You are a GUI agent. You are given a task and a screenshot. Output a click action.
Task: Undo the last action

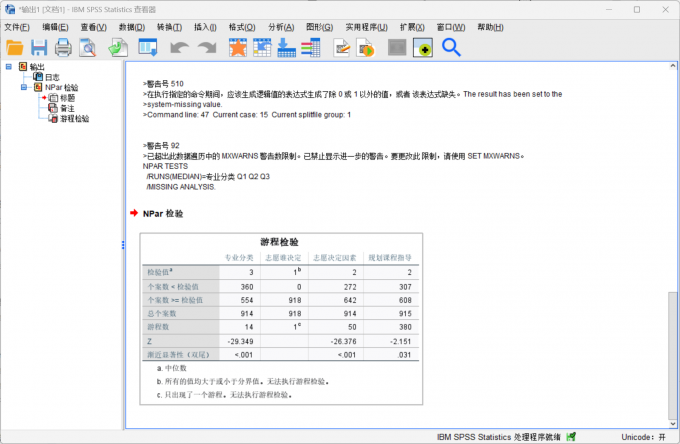tap(179, 48)
